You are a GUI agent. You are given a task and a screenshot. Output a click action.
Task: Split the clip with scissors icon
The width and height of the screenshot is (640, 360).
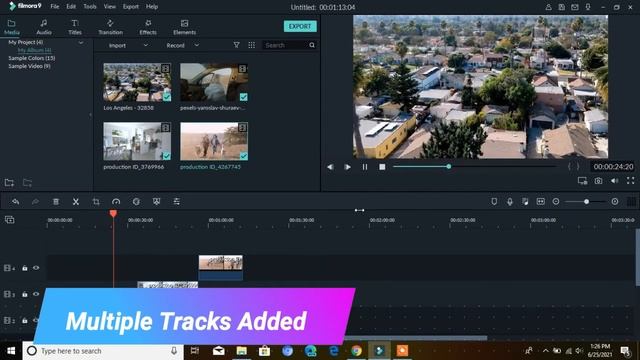[76, 202]
